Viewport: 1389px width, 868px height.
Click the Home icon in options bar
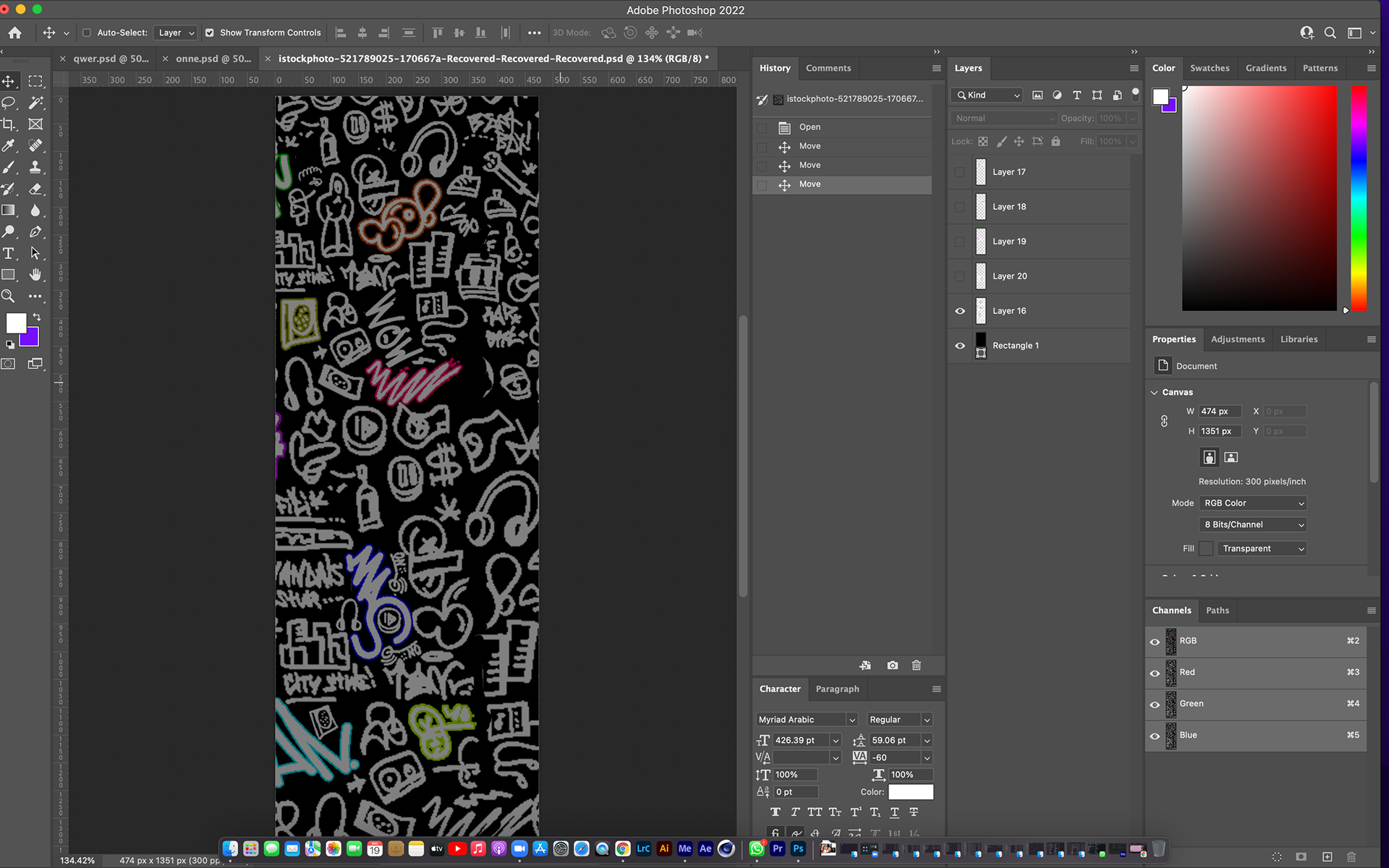(x=15, y=33)
